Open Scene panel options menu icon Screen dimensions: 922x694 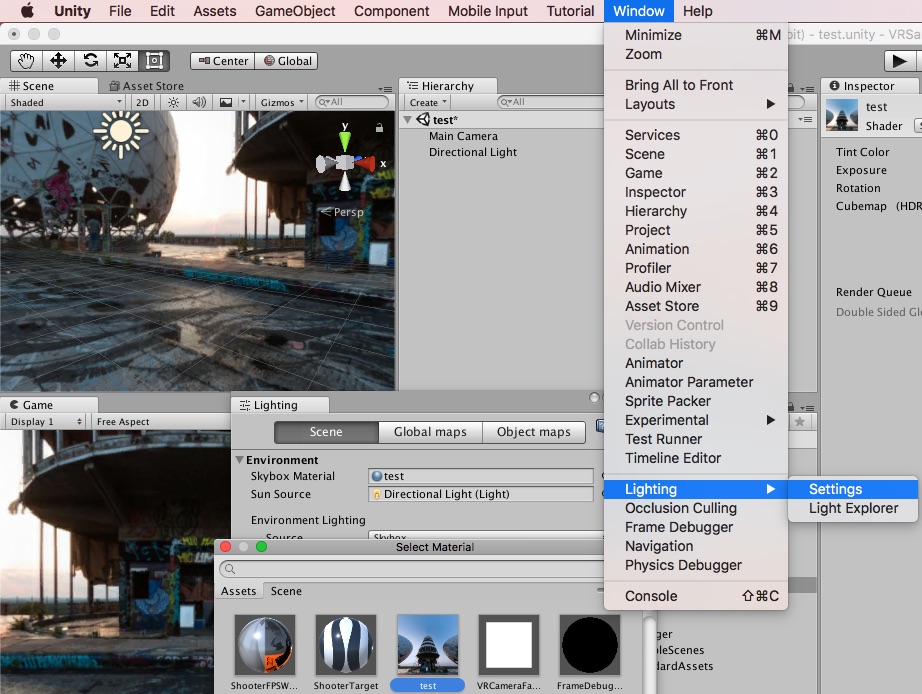385,89
